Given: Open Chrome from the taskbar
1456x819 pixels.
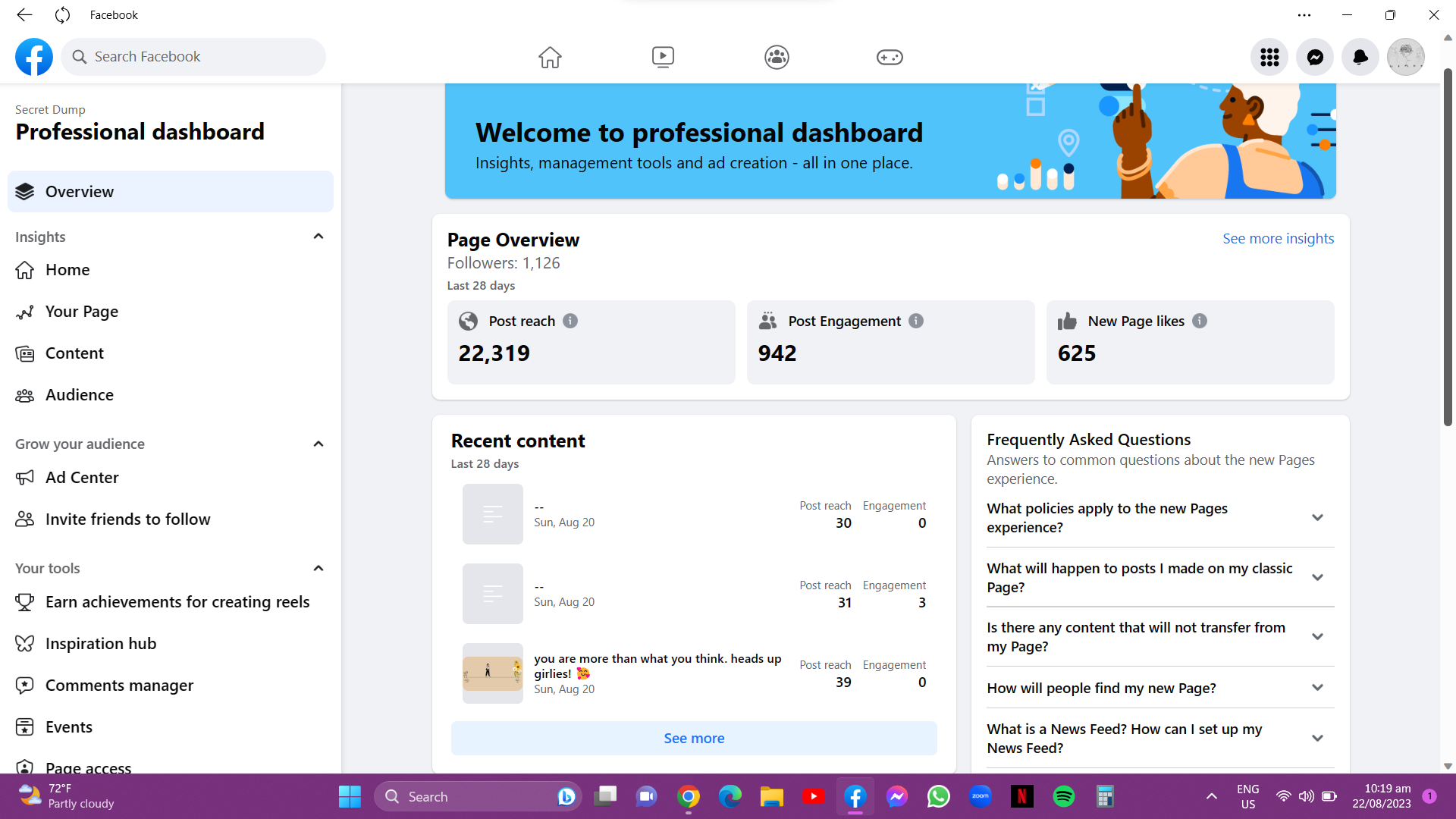Looking at the screenshot, I should tap(689, 796).
